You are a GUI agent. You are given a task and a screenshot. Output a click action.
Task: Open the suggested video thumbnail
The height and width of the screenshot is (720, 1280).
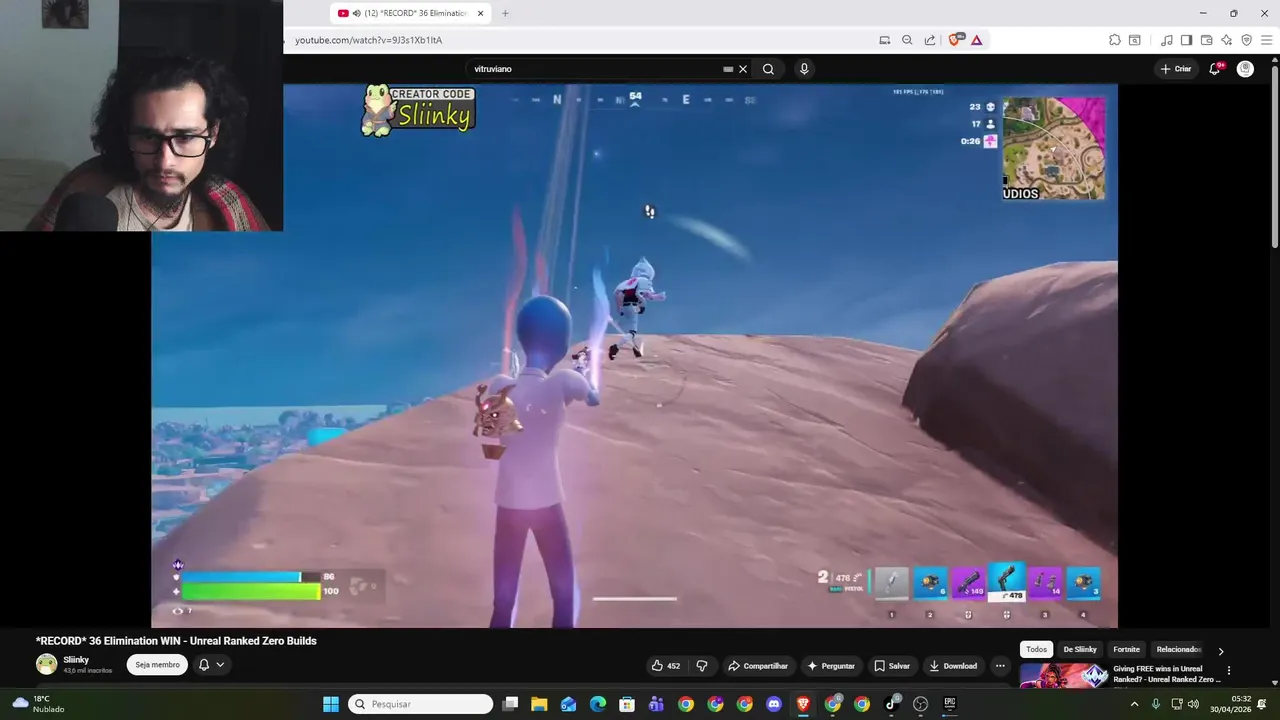click(1064, 676)
